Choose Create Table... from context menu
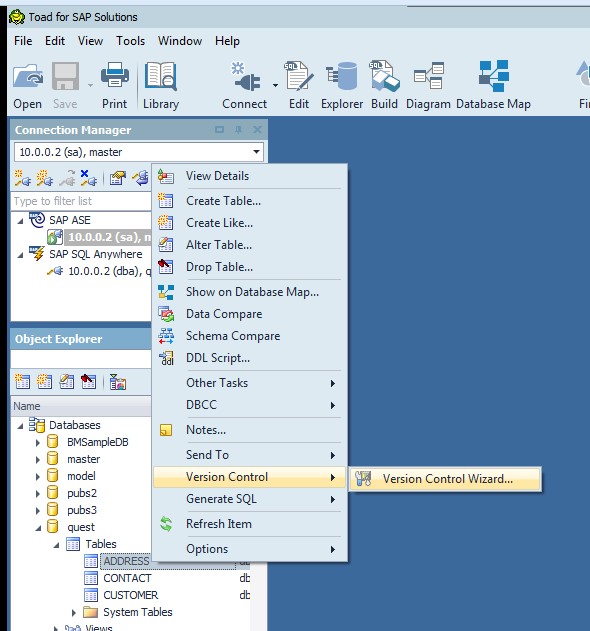Image resolution: width=590 pixels, height=631 pixels. click(x=250, y=201)
